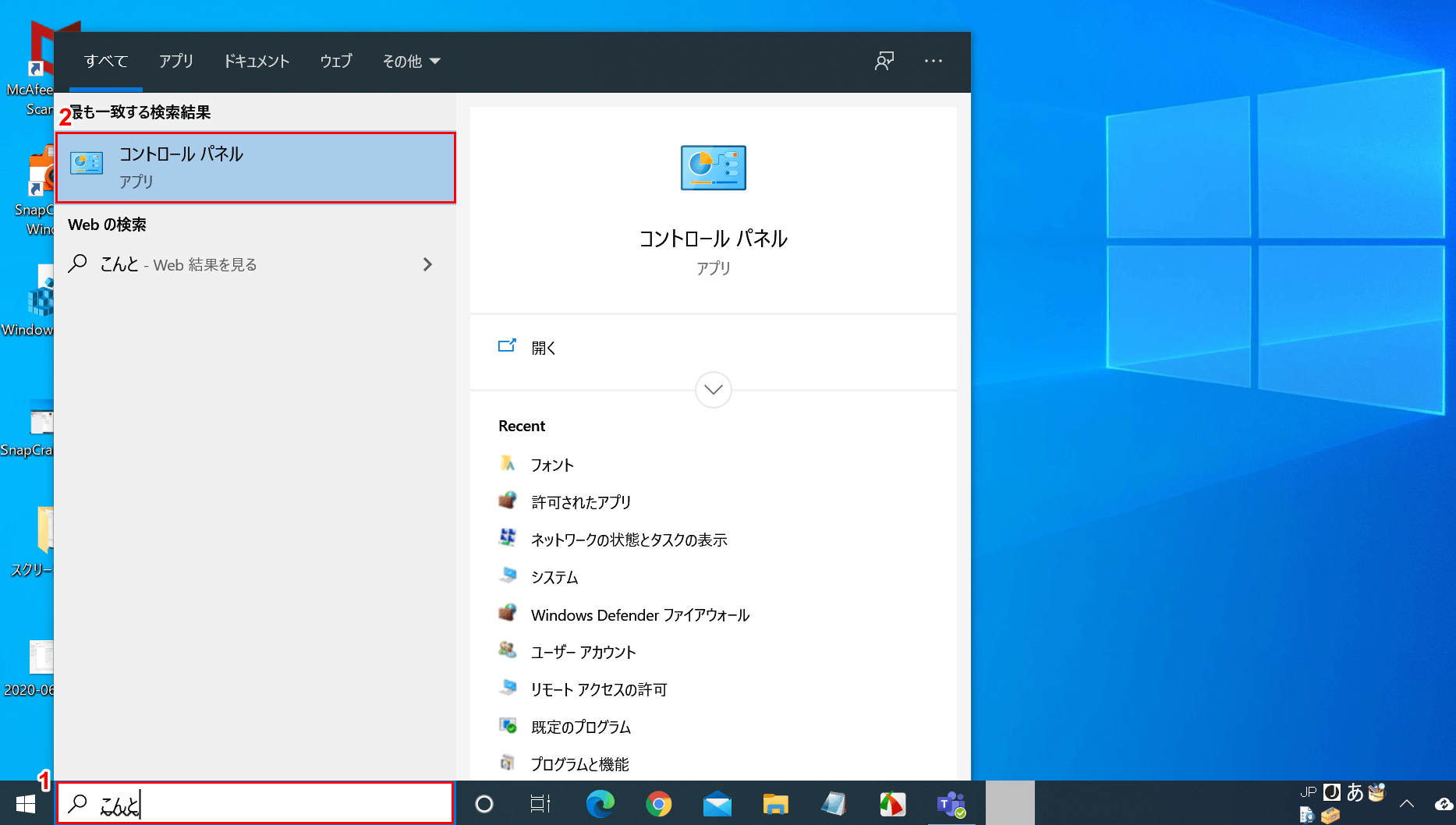Viewport: 1456px width, 825px height.
Task: Open the Microsoft Teams taskbar icon
Action: tap(951, 804)
